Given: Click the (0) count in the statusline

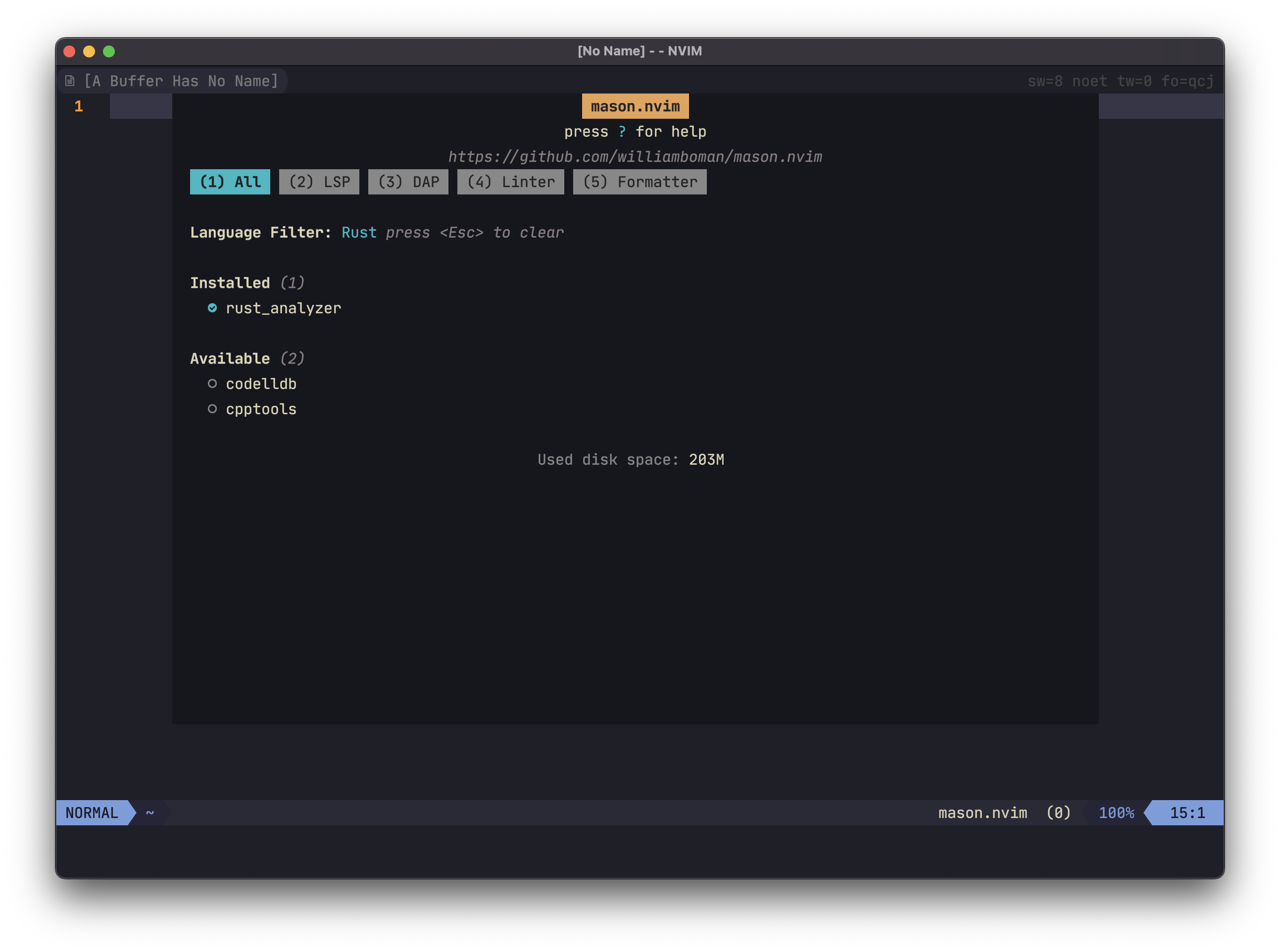Looking at the screenshot, I should pos(1059,813).
